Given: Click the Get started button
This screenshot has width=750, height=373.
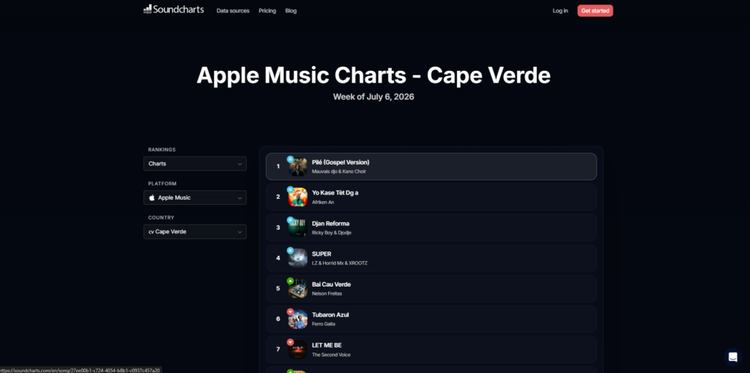Looking at the screenshot, I should pos(595,11).
